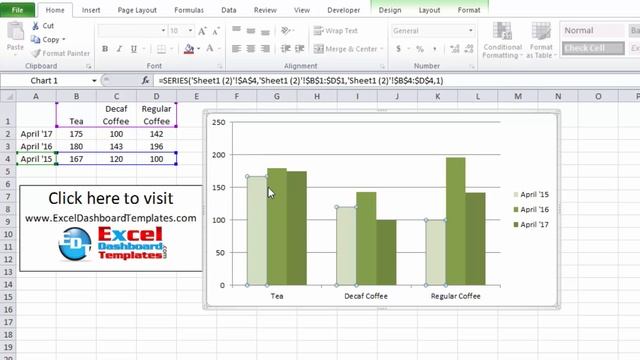Toggle Bold formatting
640x360 pixels.
[105, 49]
